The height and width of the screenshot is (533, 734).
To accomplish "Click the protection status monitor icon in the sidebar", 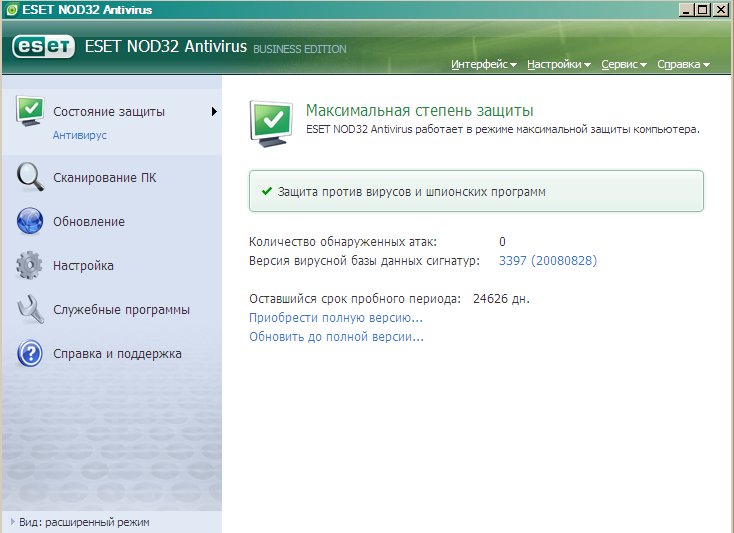I will pos(30,110).
